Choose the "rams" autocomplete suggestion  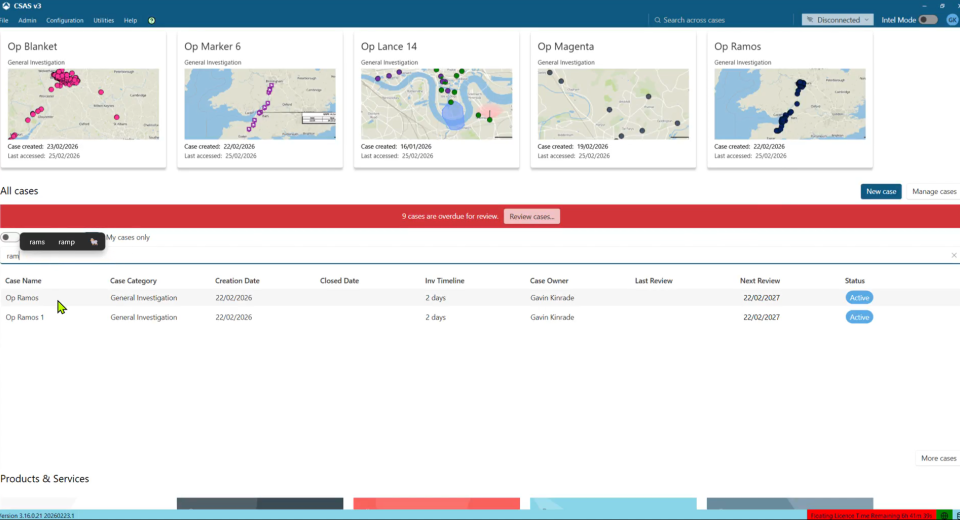(x=37, y=242)
